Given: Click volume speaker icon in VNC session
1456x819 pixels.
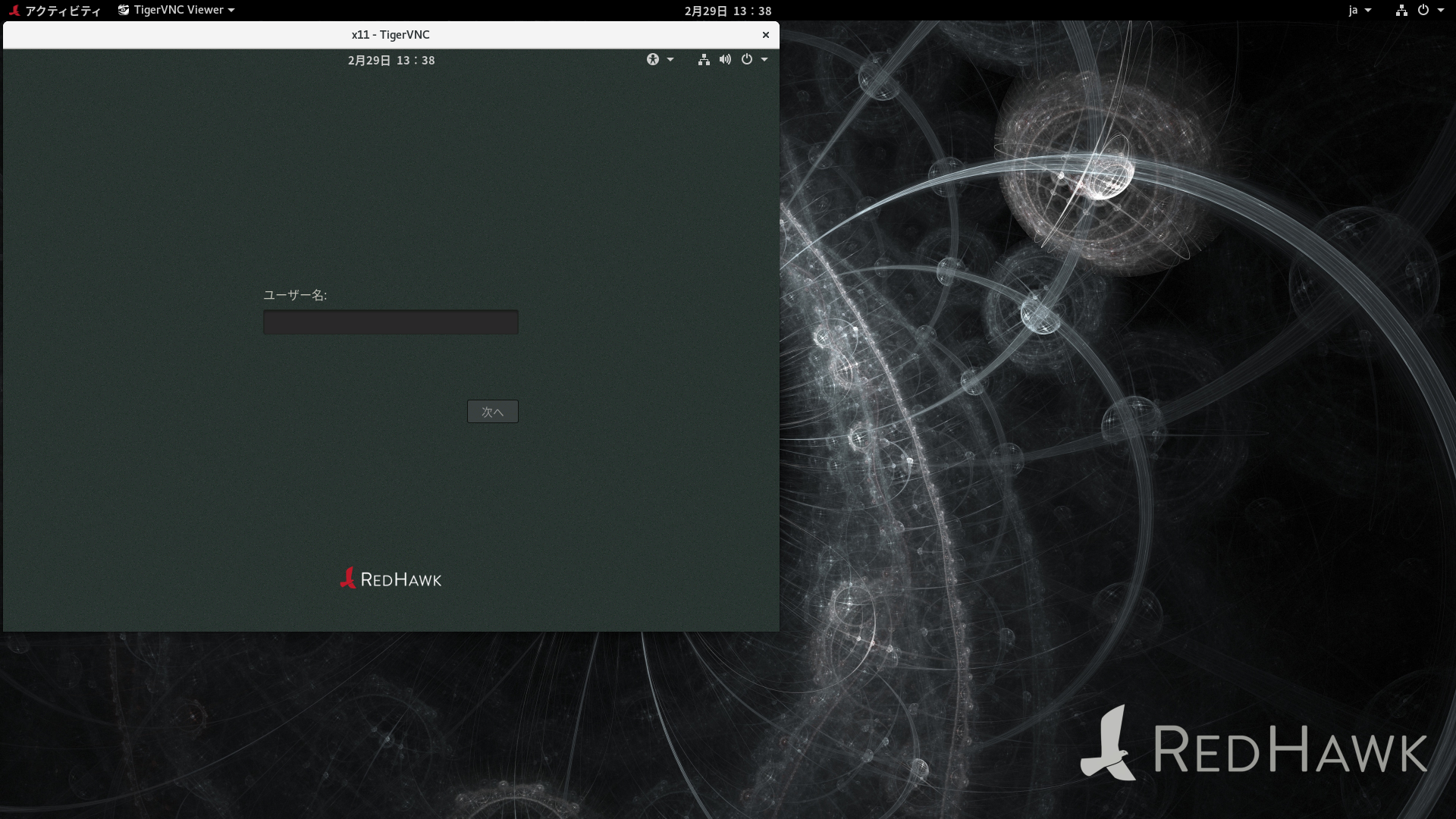Looking at the screenshot, I should (x=725, y=59).
